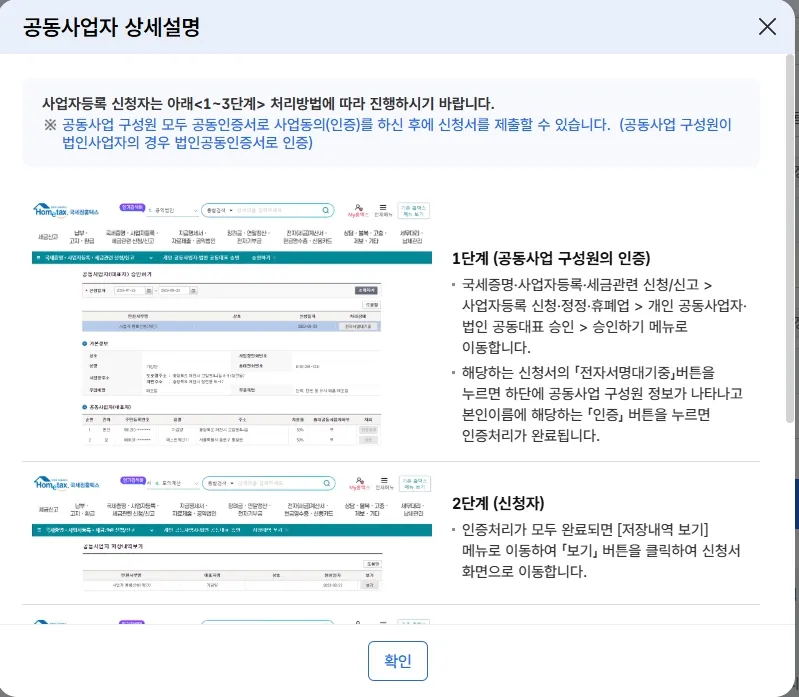
Task: Click the search magnifier icon in step 1 screenshot
Action: [x=326, y=210]
